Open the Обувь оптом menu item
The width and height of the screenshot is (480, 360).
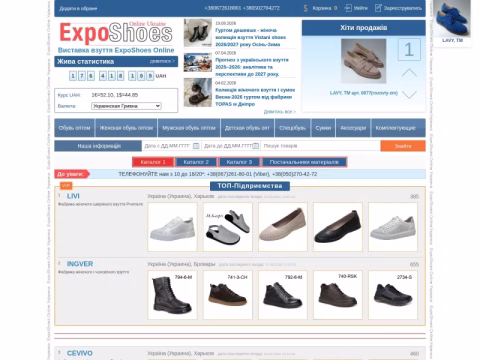(74, 128)
